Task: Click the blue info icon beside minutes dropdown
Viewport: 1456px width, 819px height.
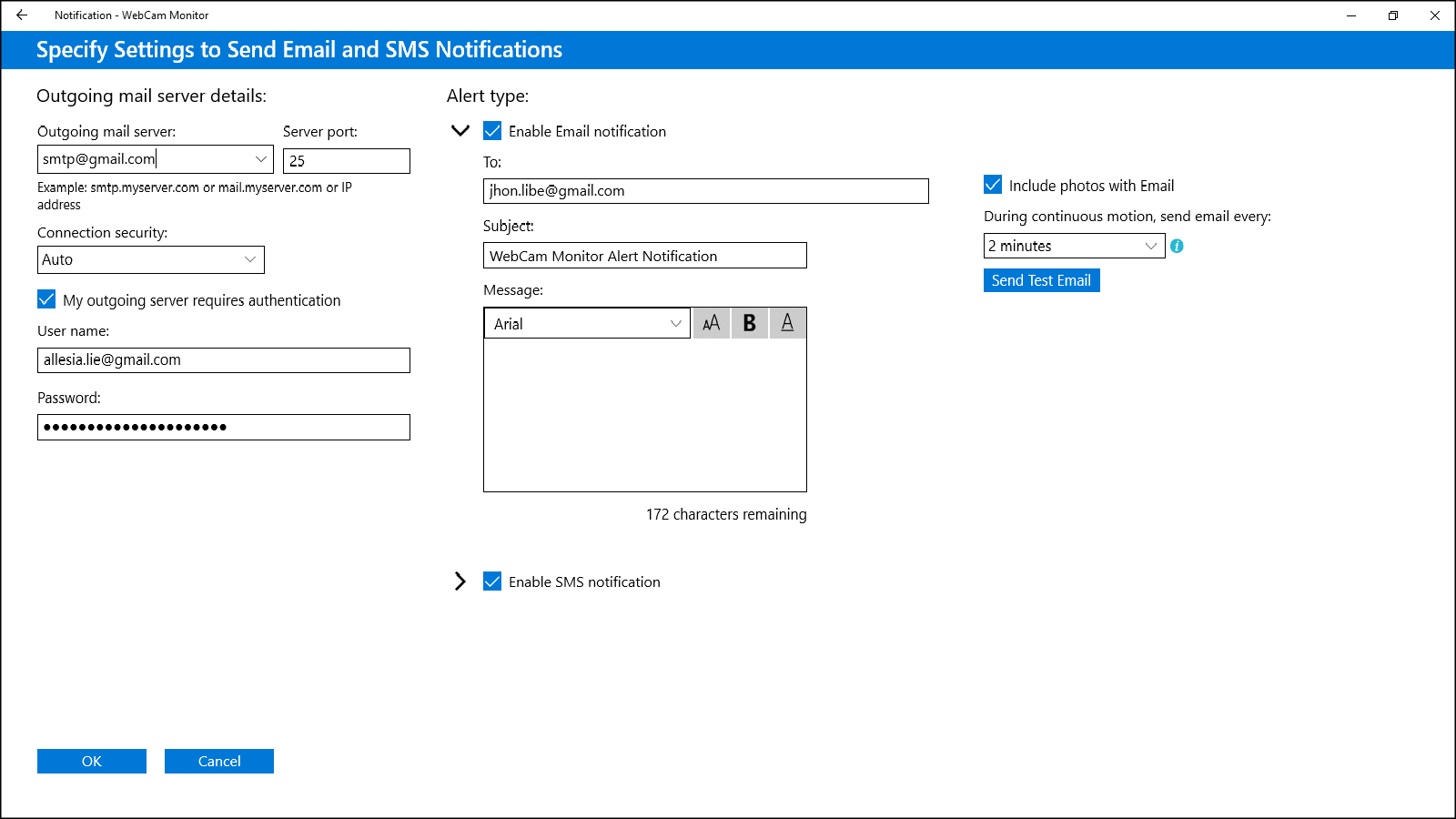Action: [1177, 246]
